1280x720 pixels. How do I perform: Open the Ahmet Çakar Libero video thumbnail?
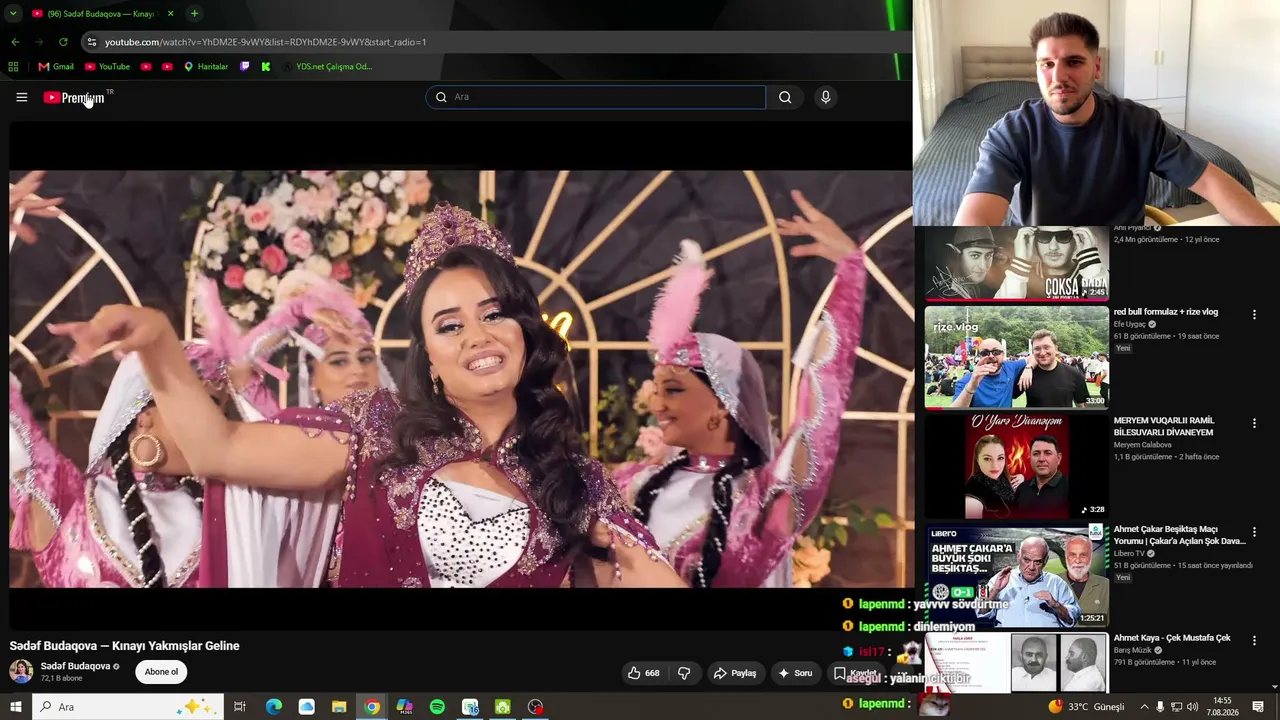point(1017,575)
